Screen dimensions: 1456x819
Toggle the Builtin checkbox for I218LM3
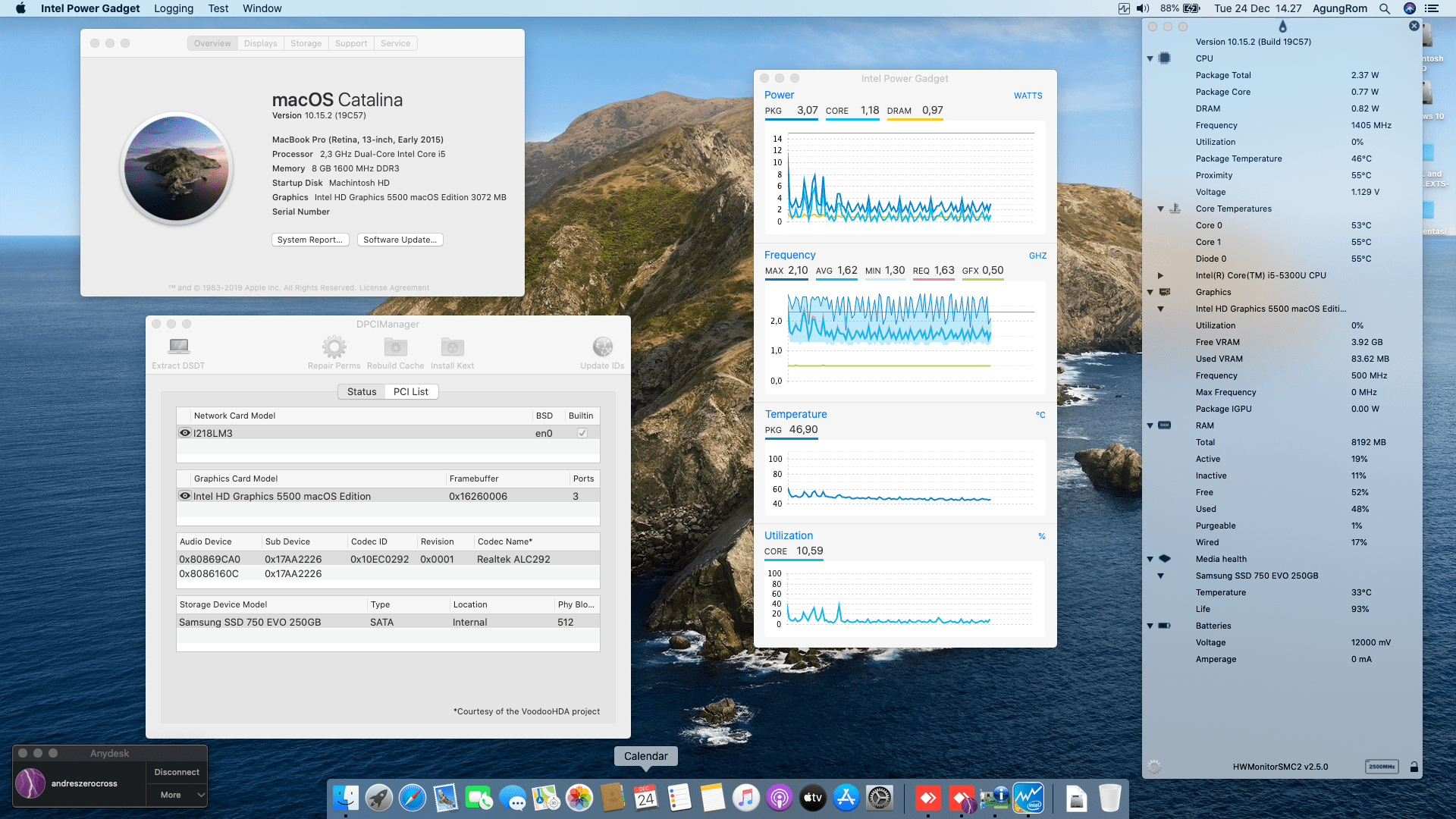[x=582, y=433]
